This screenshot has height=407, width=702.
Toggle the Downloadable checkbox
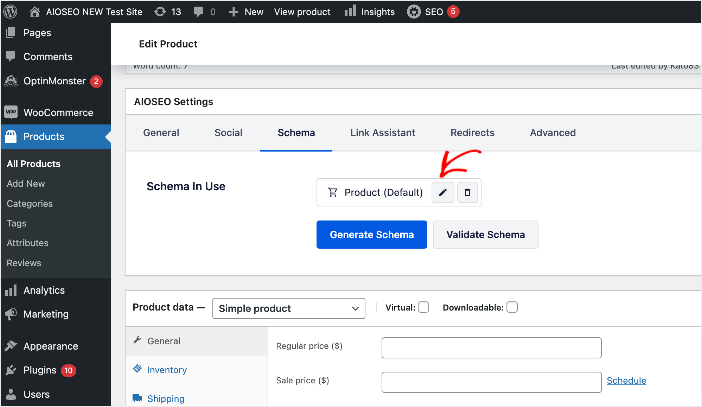(x=512, y=307)
